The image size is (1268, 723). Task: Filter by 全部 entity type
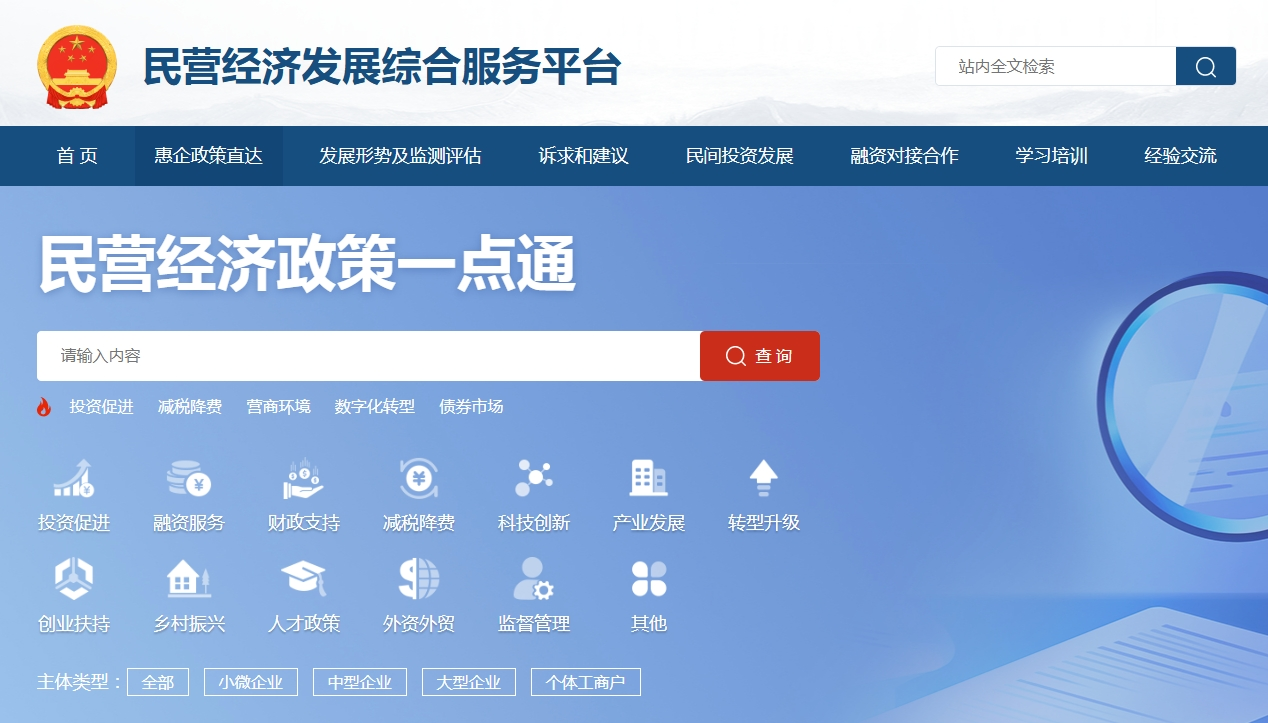click(x=158, y=682)
